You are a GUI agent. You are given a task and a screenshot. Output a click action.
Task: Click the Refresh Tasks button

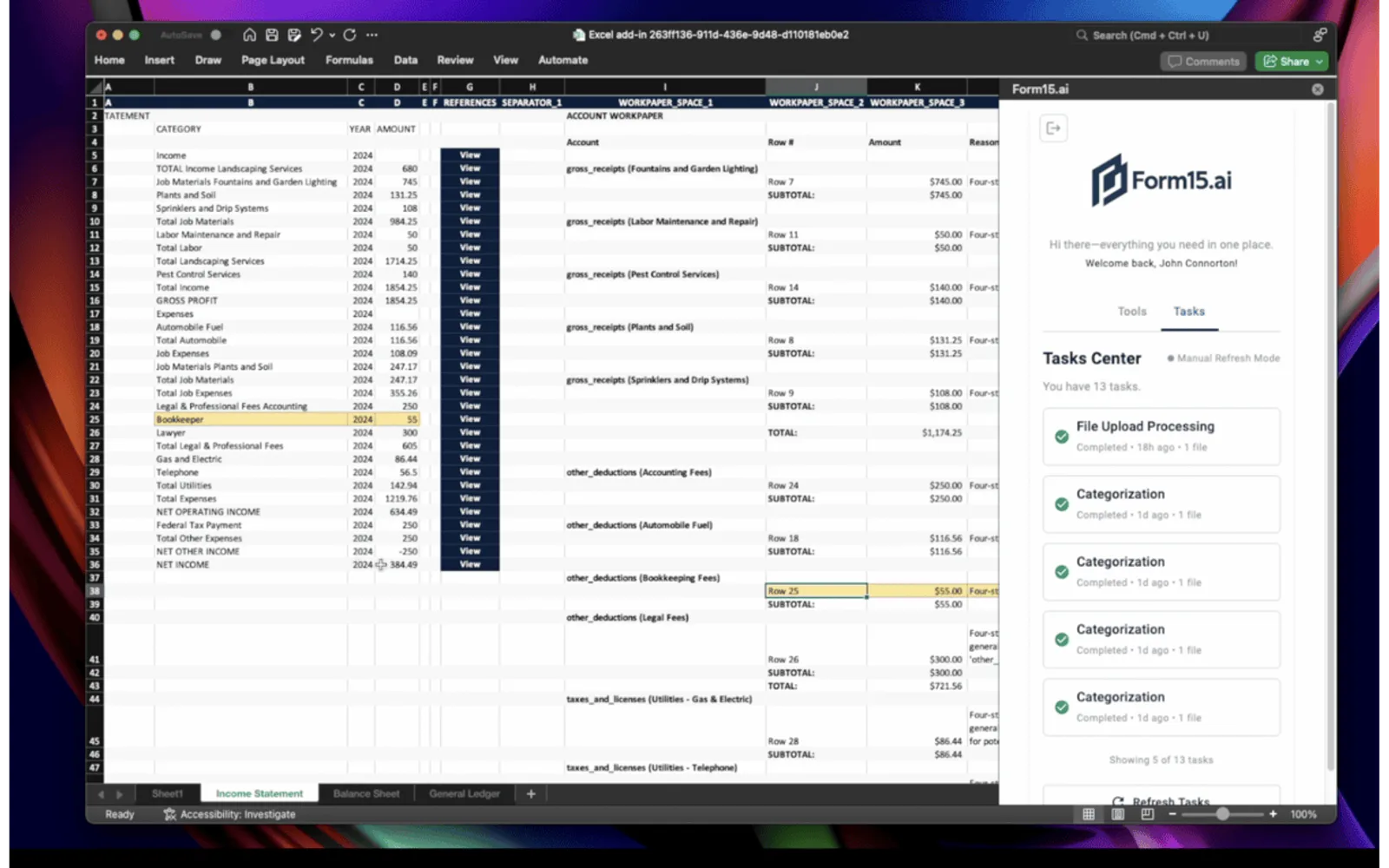(x=1162, y=800)
